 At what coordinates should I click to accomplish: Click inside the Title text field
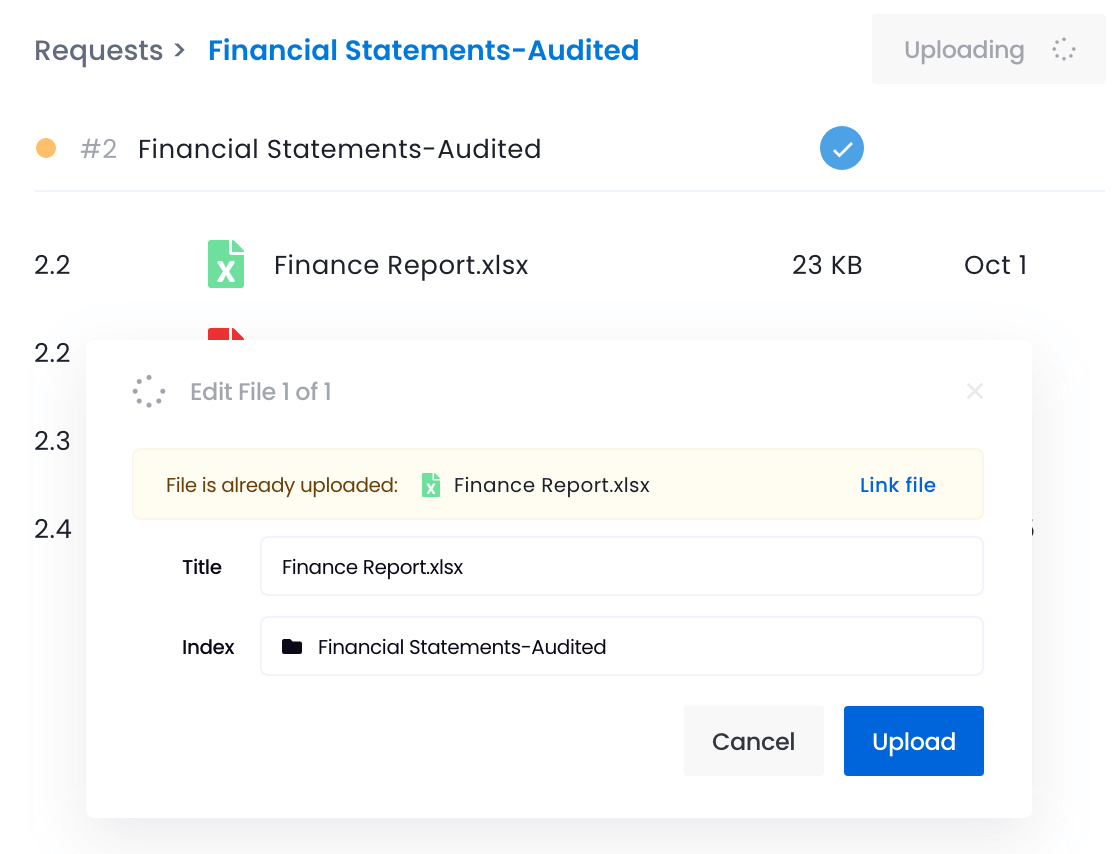[x=621, y=566]
